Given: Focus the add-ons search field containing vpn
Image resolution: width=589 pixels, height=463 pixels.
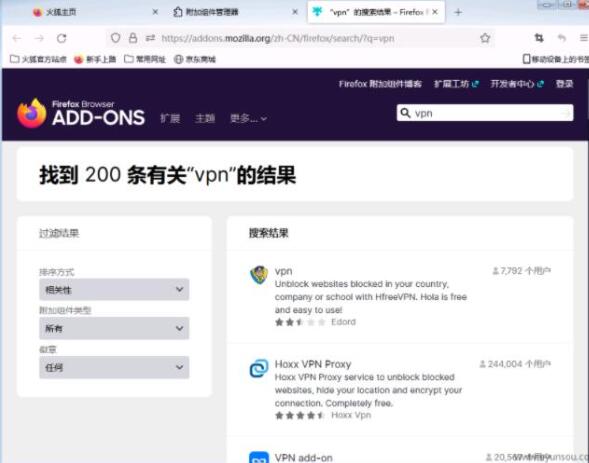Looking at the screenshot, I should click(x=485, y=113).
